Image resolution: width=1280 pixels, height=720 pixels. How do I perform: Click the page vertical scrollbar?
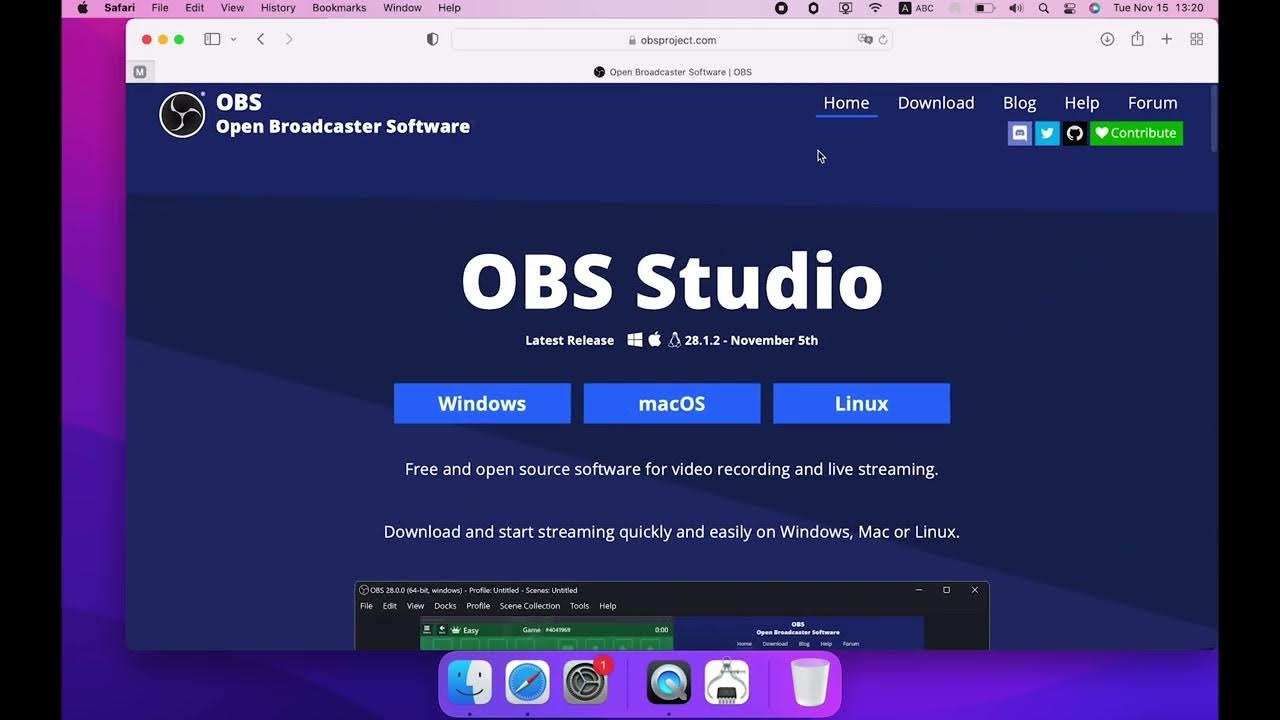[1214, 120]
